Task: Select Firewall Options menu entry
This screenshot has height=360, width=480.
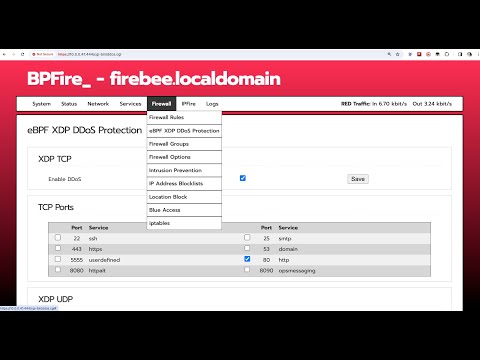Action: [x=184, y=157]
